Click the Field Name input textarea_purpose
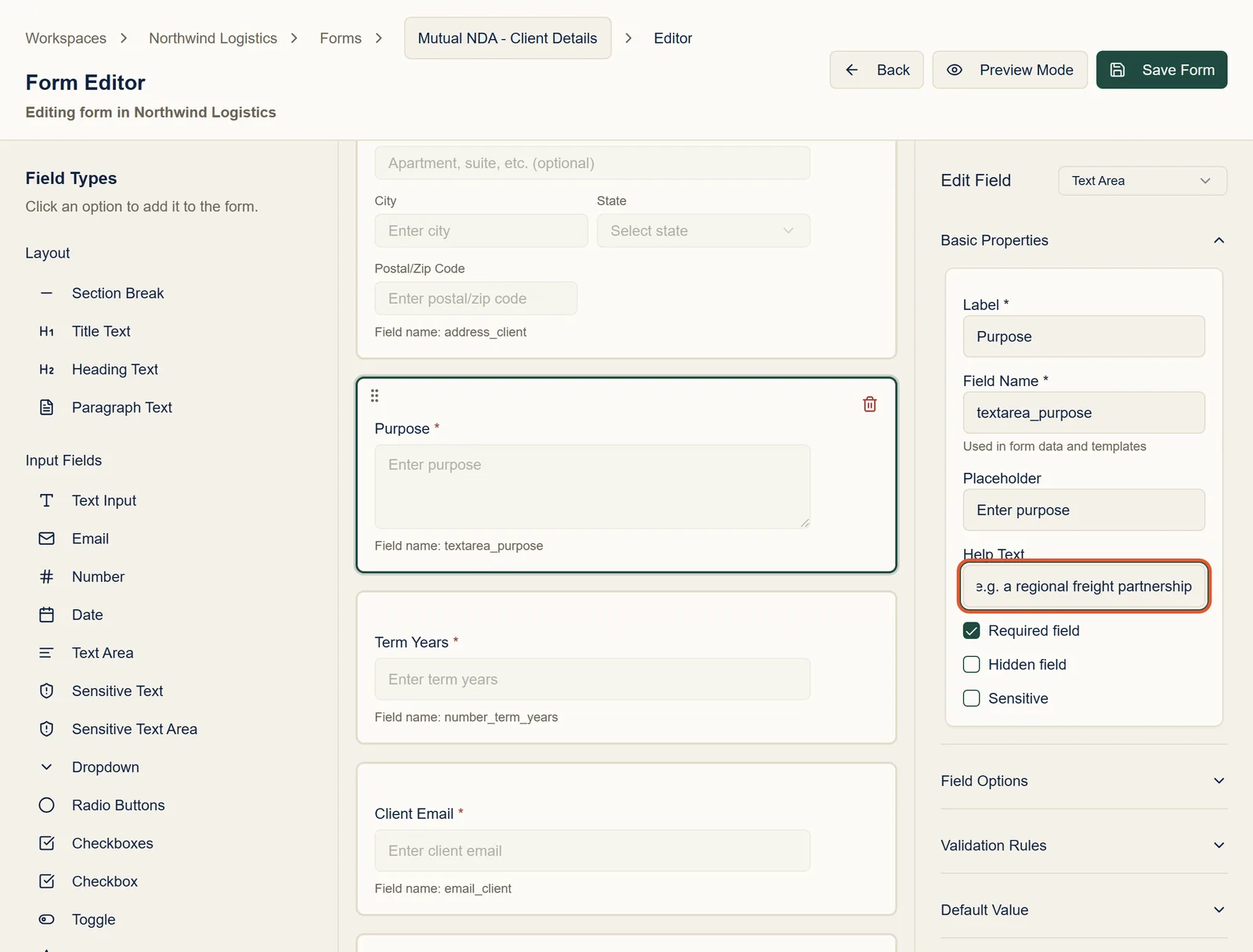Image resolution: width=1253 pixels, height=952 pixels. (x=1084, y=413)
